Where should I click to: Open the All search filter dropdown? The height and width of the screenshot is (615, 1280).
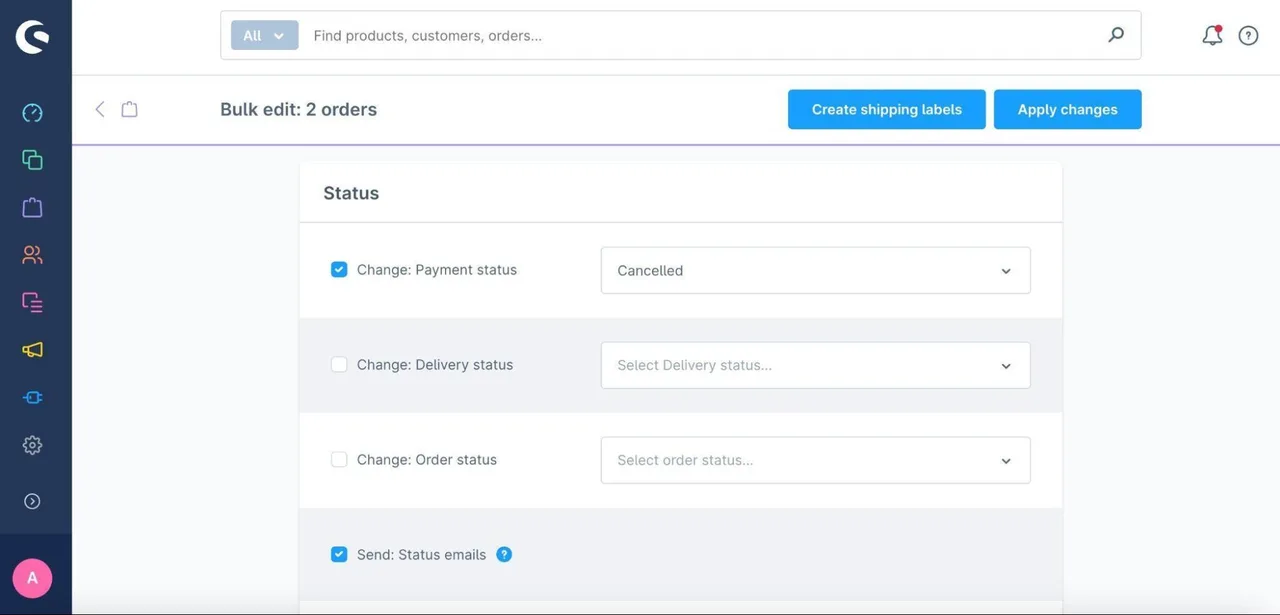[264, 36]
